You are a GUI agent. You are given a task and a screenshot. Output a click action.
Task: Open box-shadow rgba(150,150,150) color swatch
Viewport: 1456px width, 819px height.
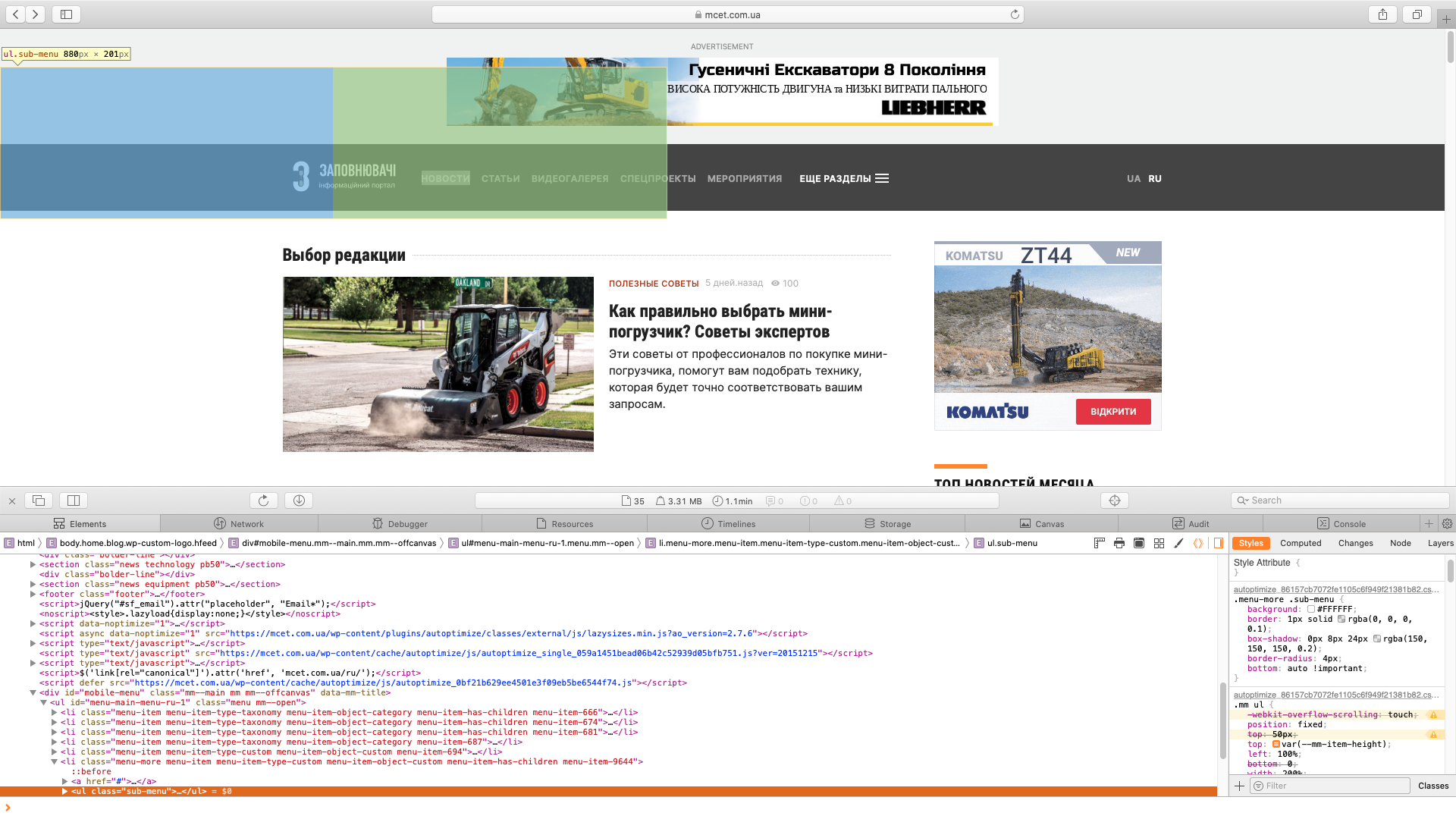pyautogui.click(x=1376, y=639)
